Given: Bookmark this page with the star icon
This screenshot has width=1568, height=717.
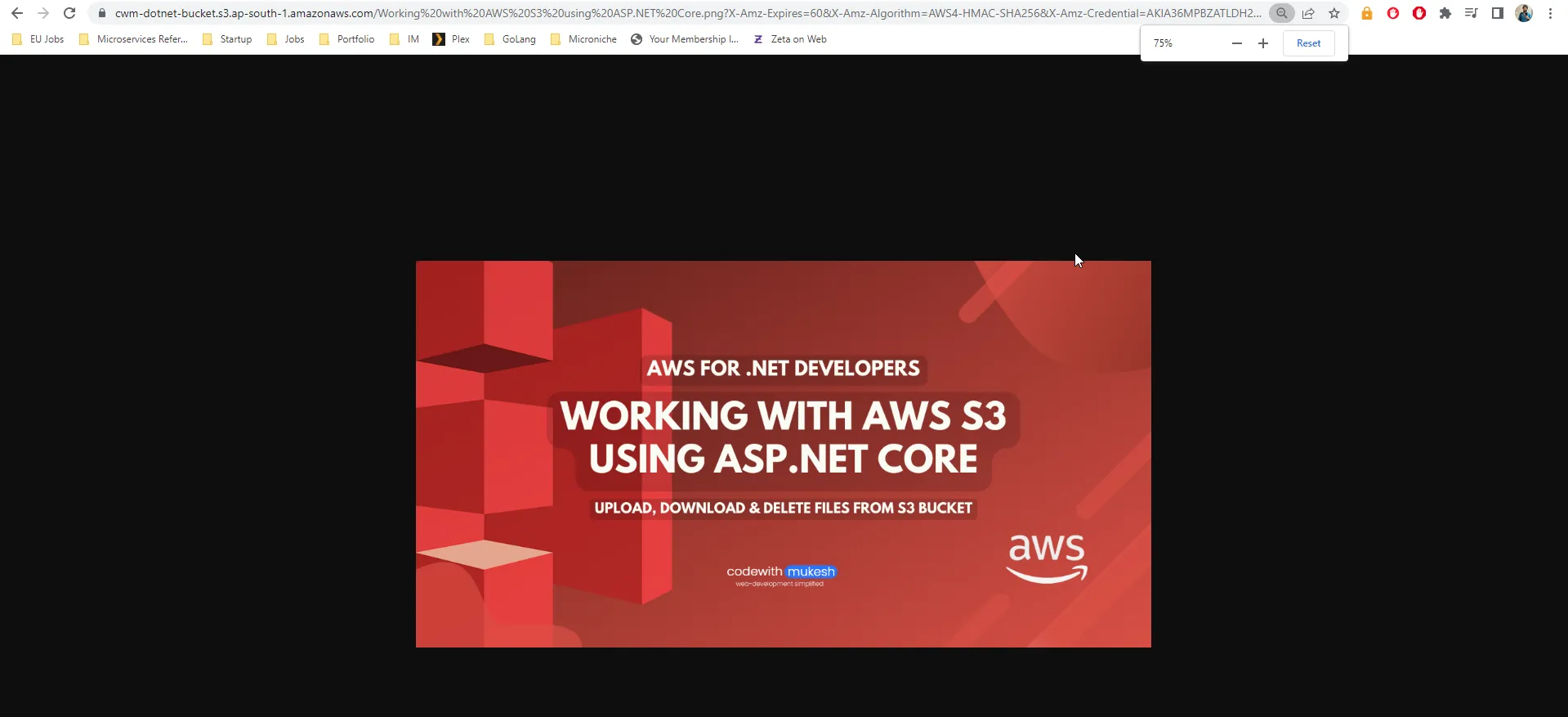Looking at the screenshot, I should [1334, 13].
